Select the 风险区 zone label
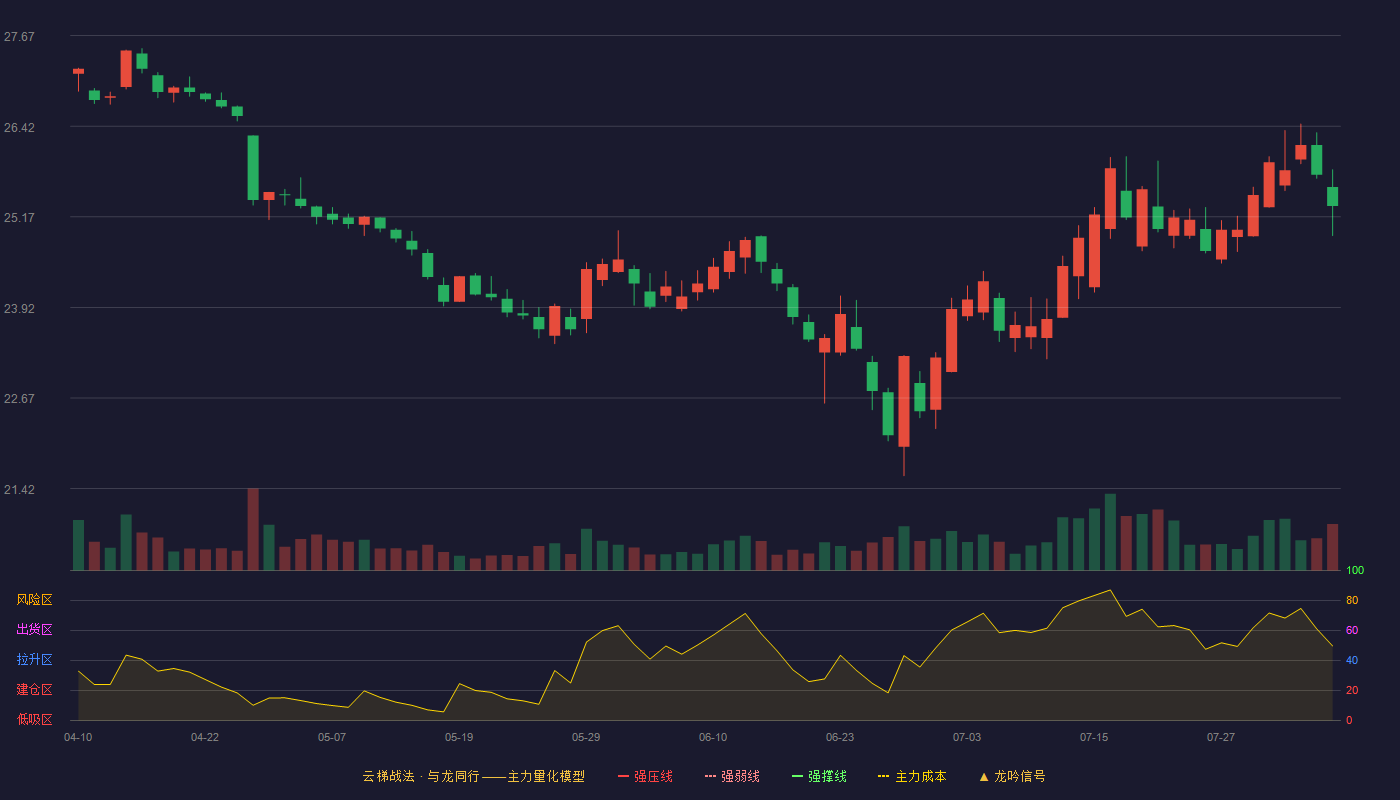Image resolution: width=1400 pixels, height=800 pixels. 34,600
